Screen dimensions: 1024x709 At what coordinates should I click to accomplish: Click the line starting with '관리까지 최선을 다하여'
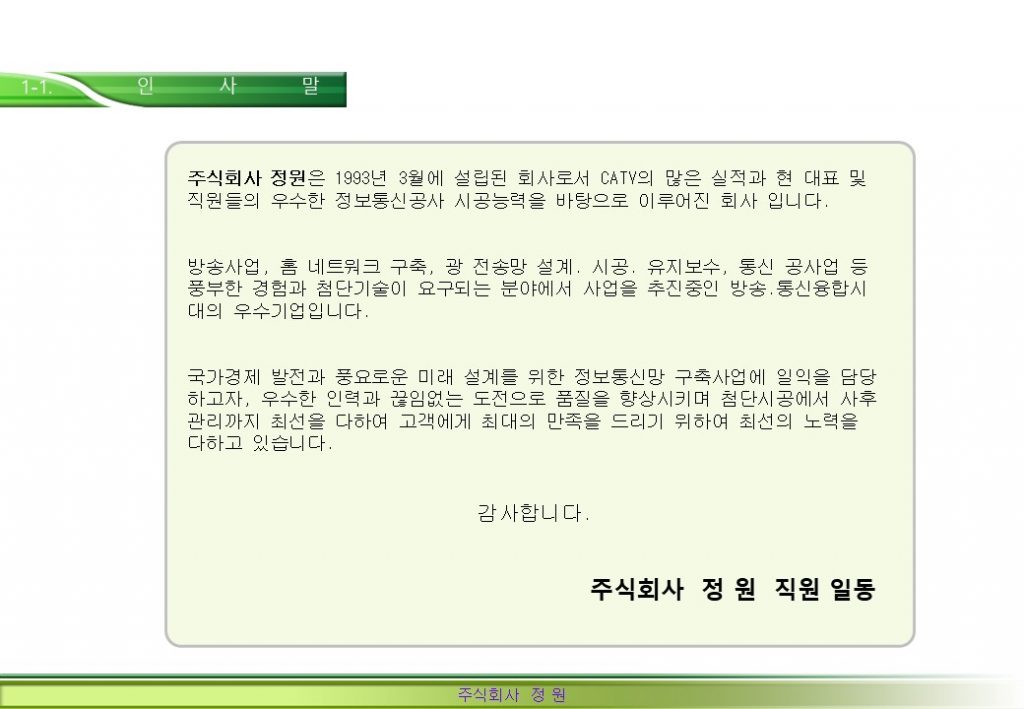coord(522,421)
